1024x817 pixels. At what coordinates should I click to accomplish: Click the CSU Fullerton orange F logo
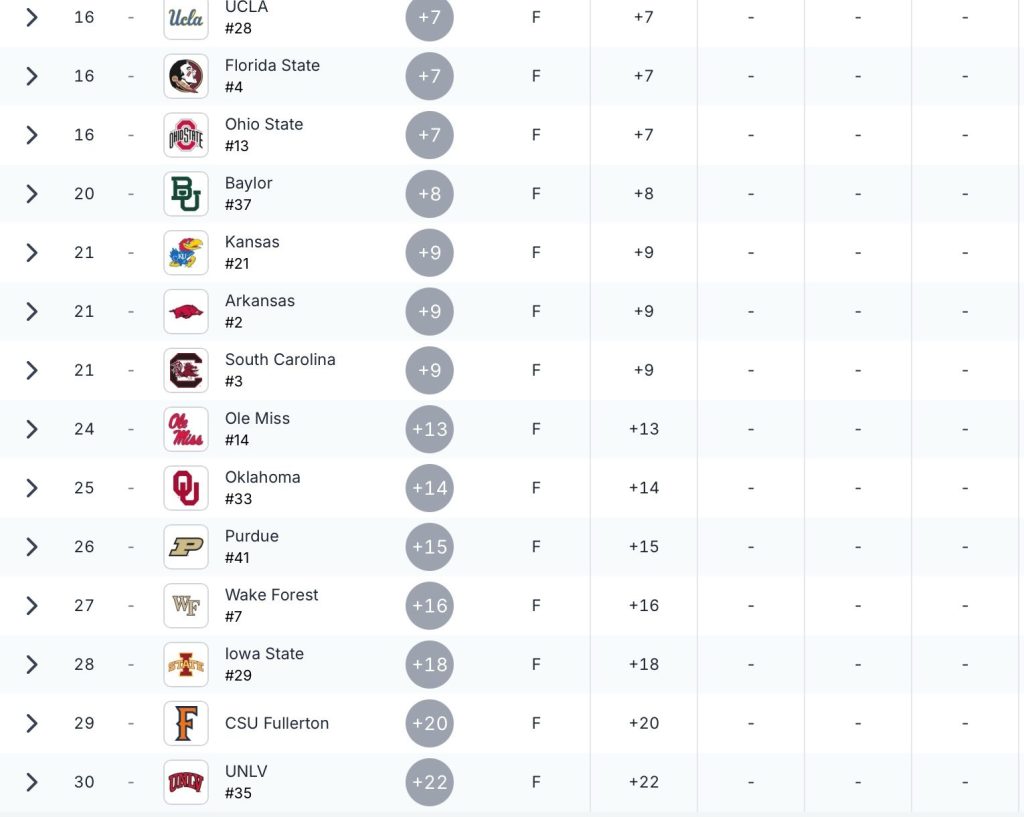[186, 723]
